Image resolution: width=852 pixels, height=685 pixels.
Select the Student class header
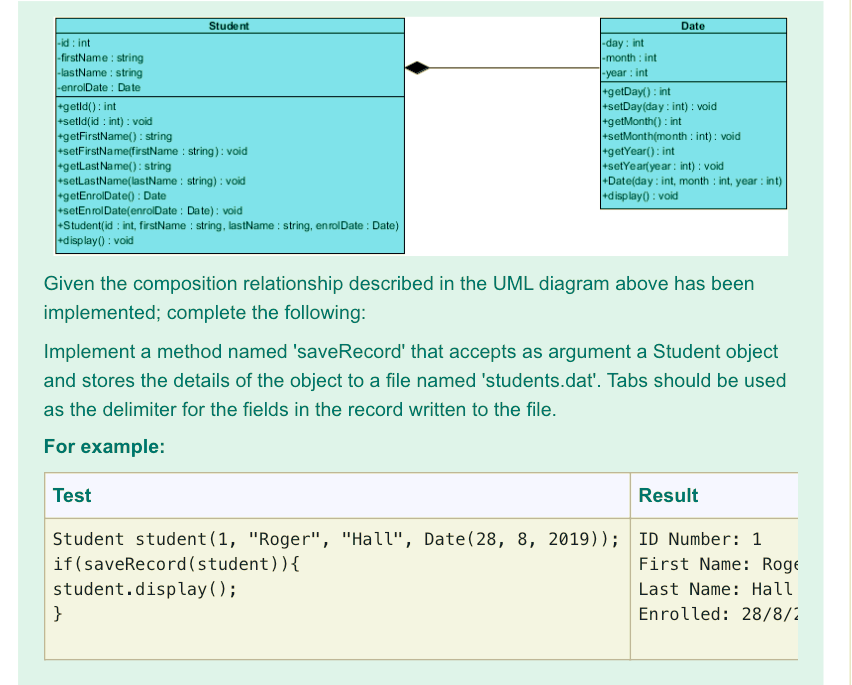tap(228, 26)
